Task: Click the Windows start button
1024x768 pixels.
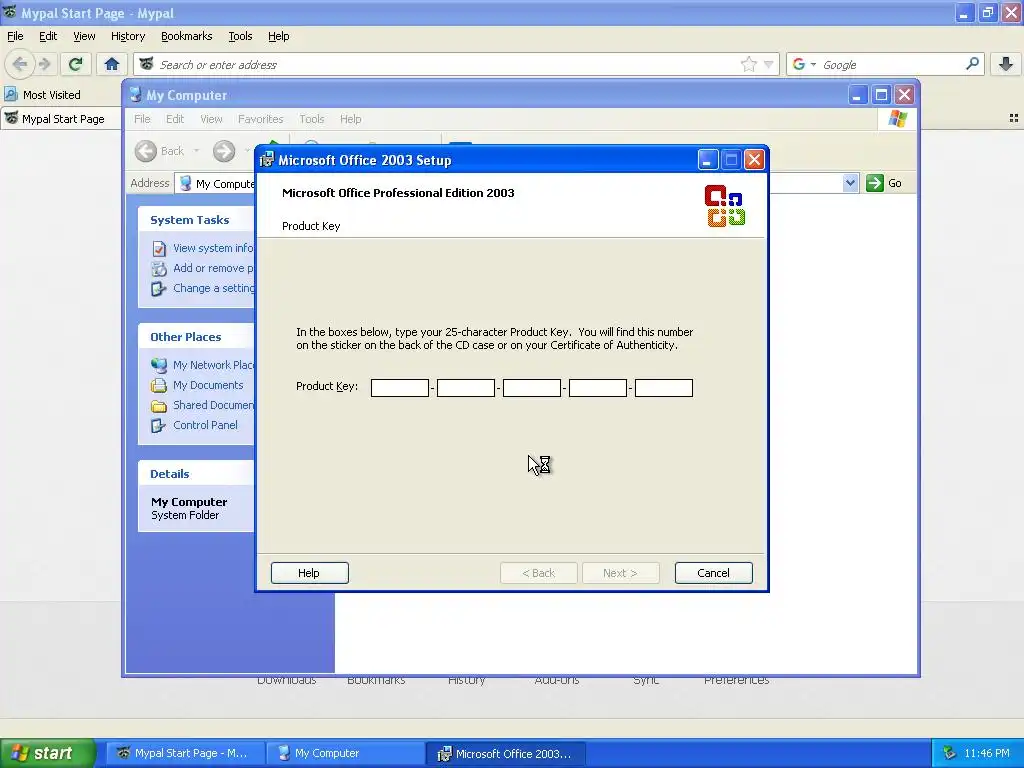Action: pos(47,754)
